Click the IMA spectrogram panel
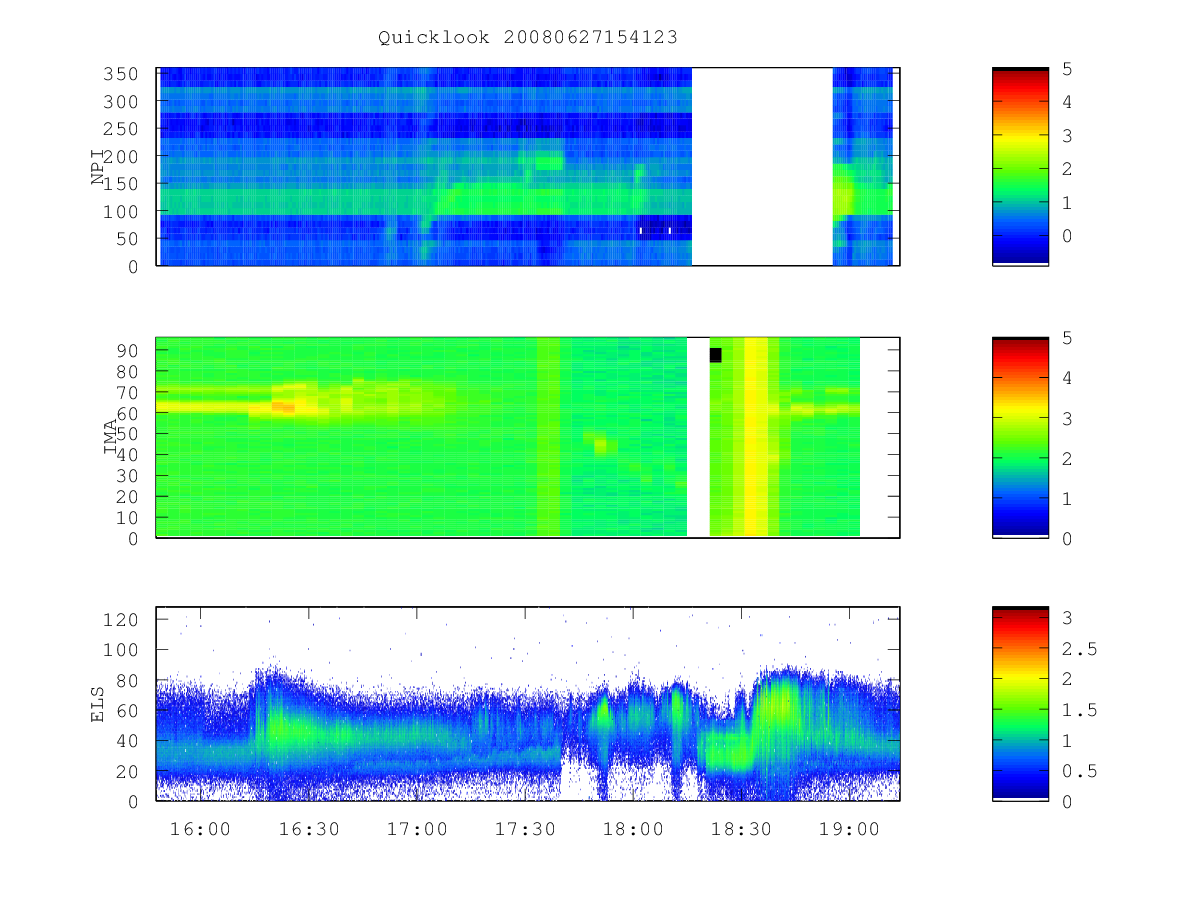This screenshot has width=1200, height=900. (528, 438)
